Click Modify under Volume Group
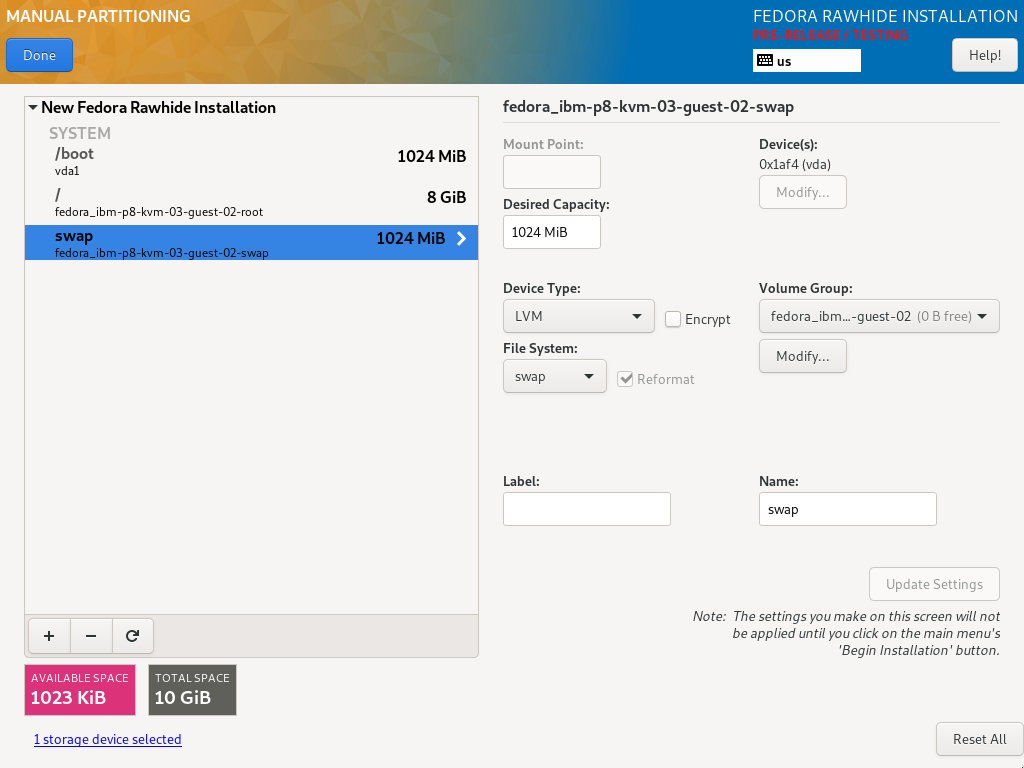Screen dimensions: 1024x768 (803, 356)
